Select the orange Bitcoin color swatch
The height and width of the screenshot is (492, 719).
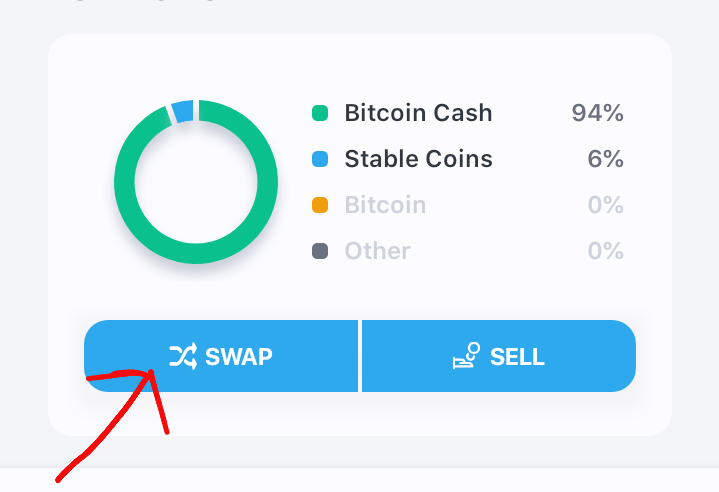tap(320, 205)
